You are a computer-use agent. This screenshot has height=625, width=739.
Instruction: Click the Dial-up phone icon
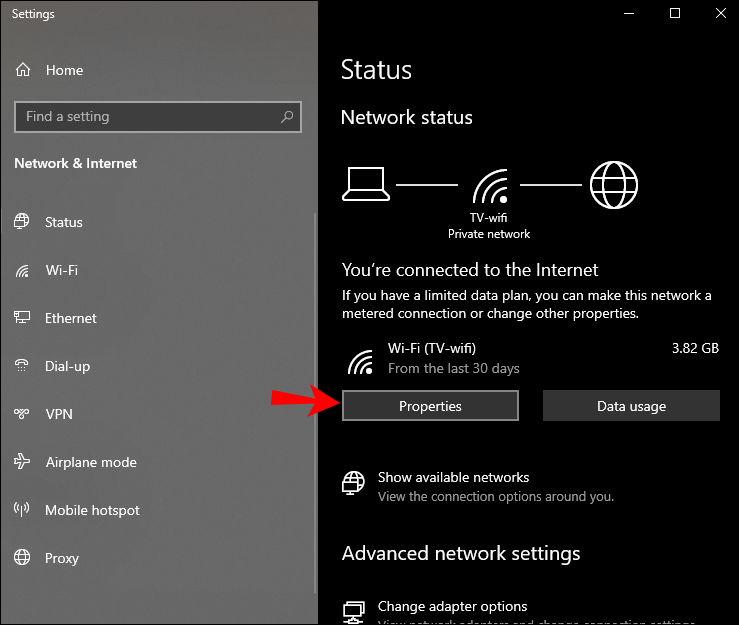click(22, 366)
